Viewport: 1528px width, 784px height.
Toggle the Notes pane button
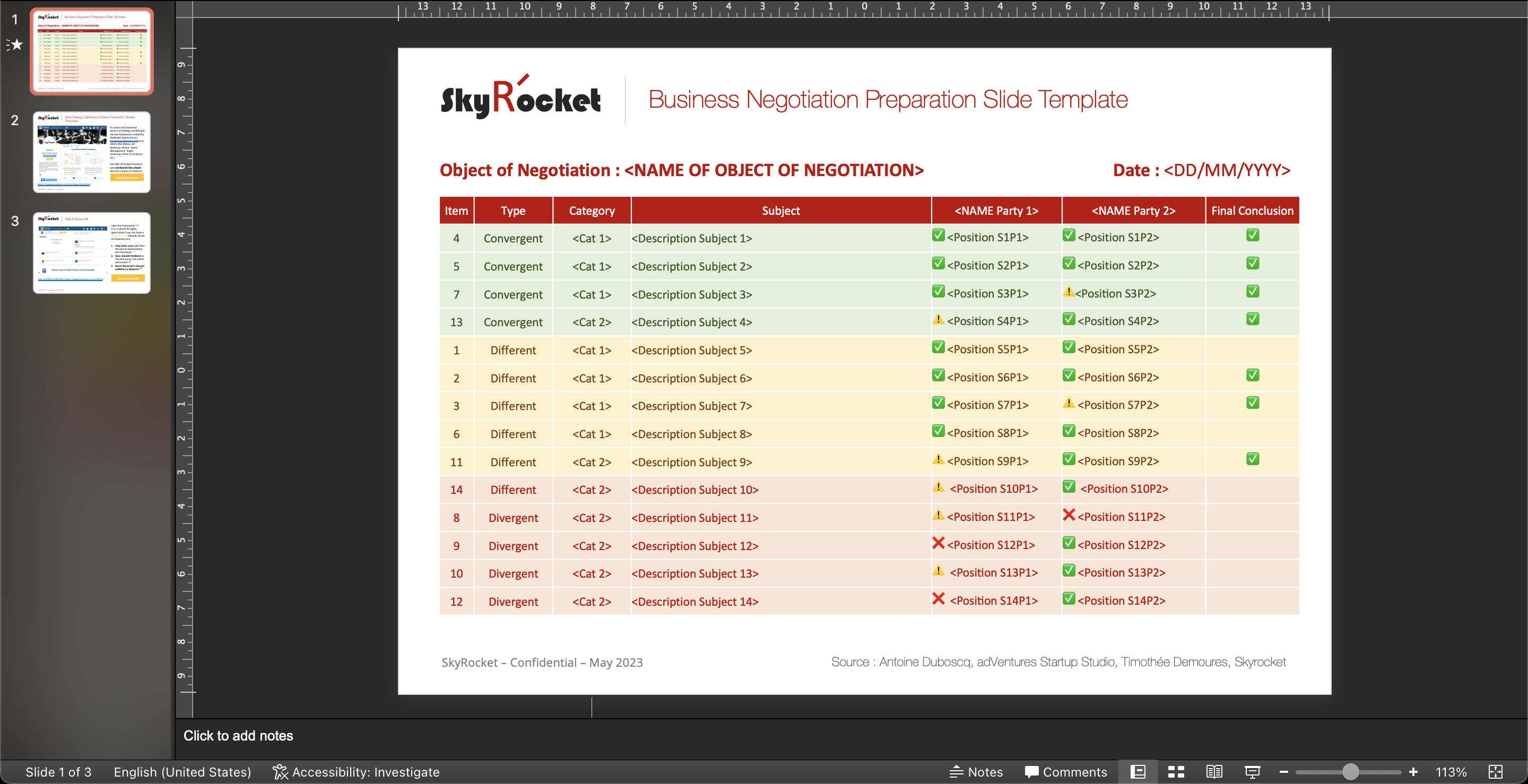point(976,772)
